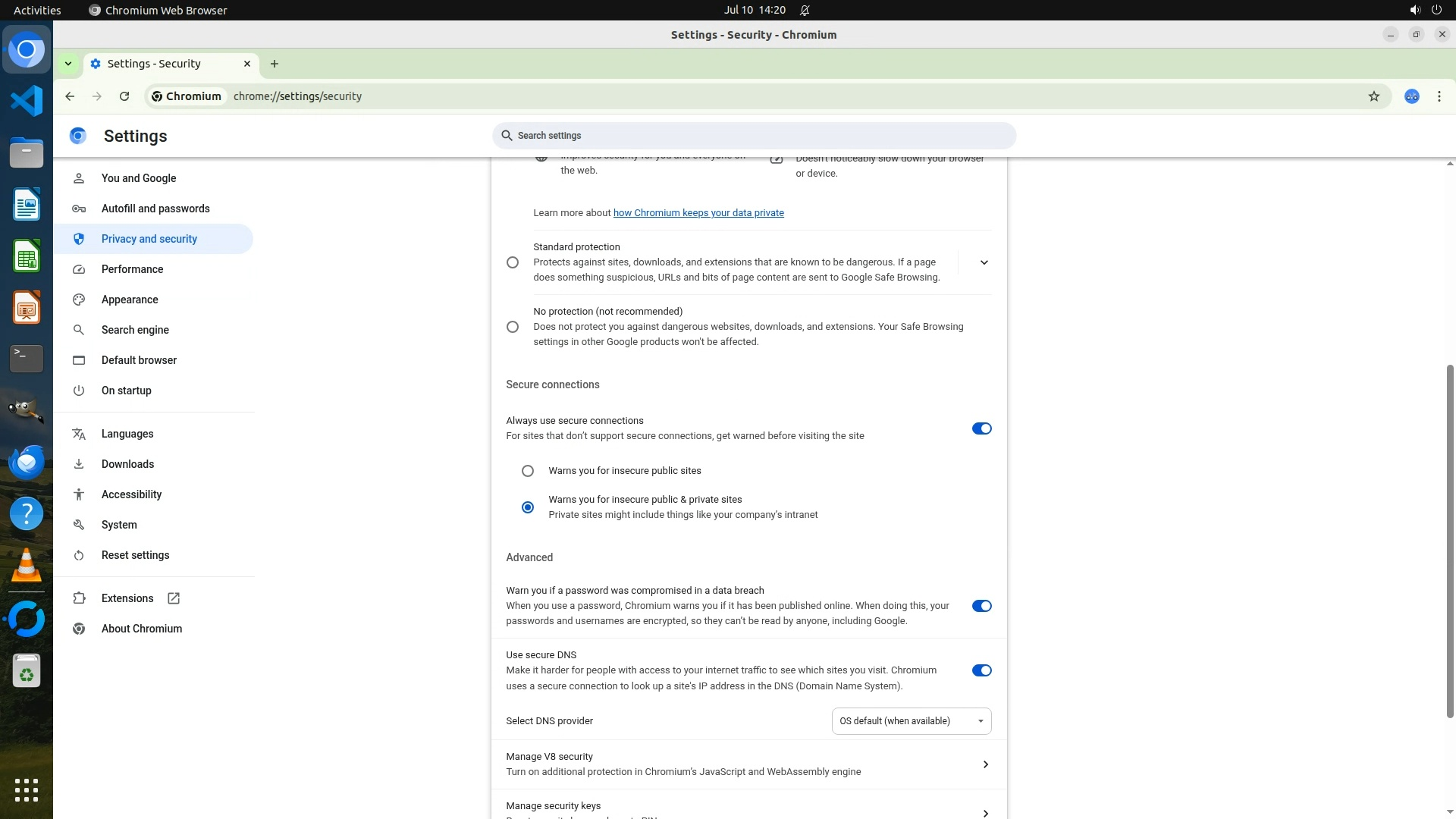
Task: Open the Select DNS provider dropdown
Action: [x=911, y=721]
